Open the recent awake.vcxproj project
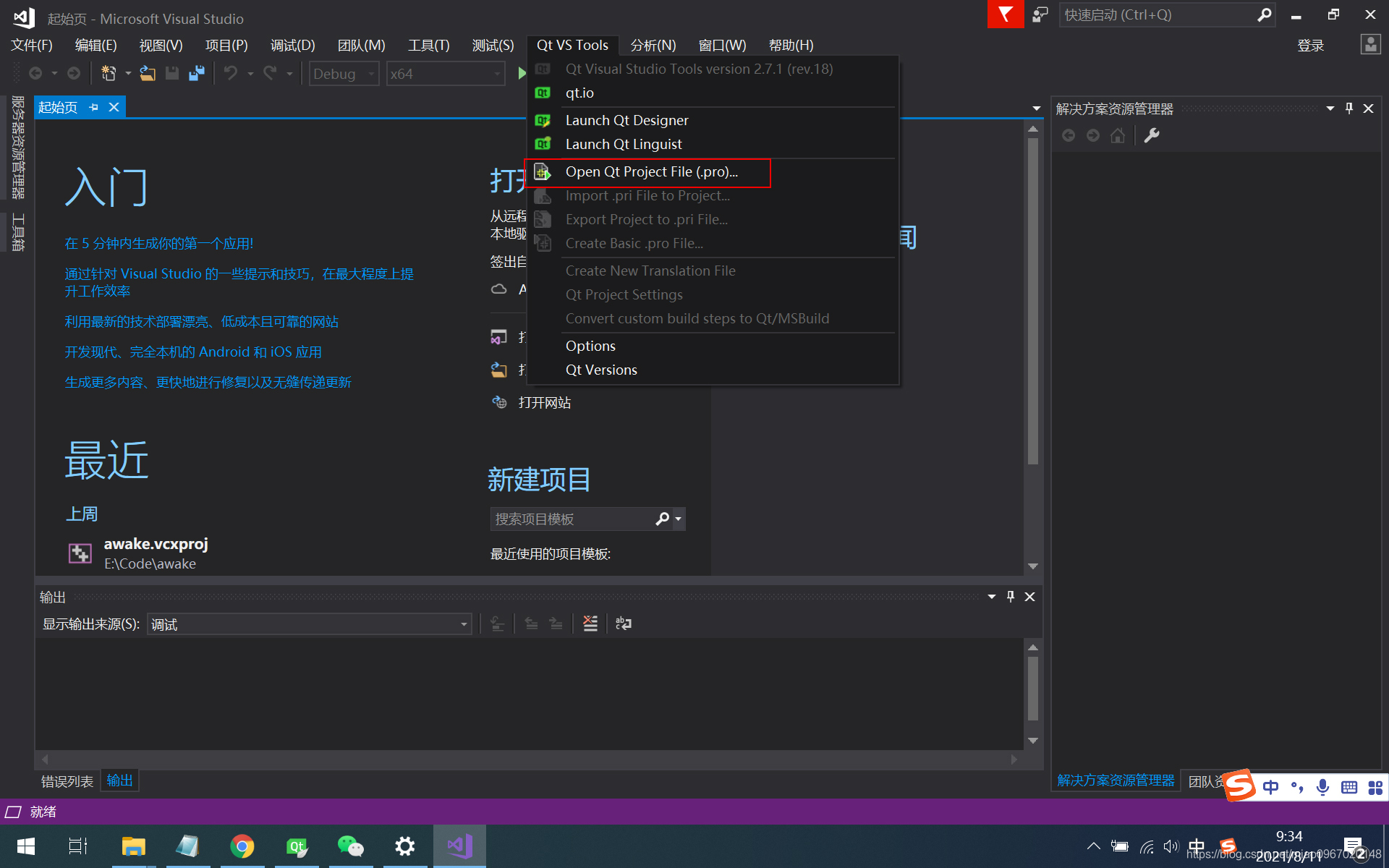This screenshot has height=868, width=1389. [x=156, y=544]
